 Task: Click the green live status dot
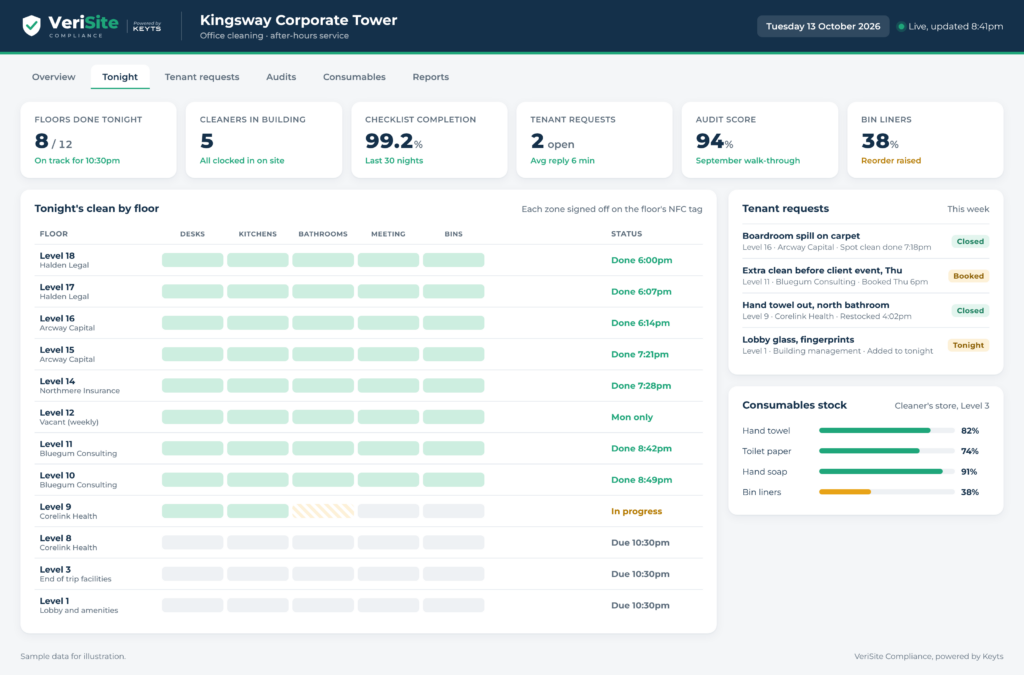[901, 27]
